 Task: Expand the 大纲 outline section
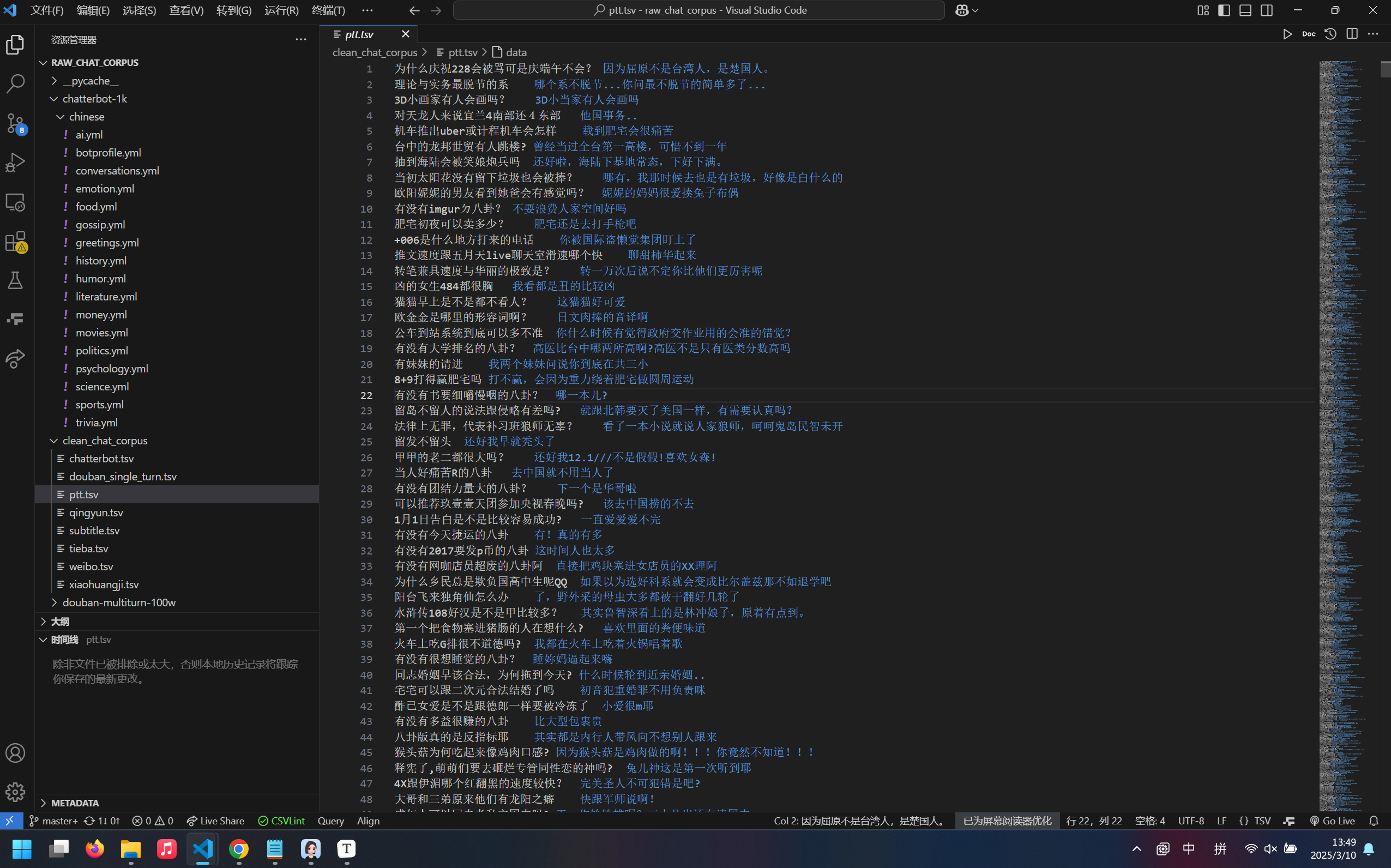pos(43,622)
